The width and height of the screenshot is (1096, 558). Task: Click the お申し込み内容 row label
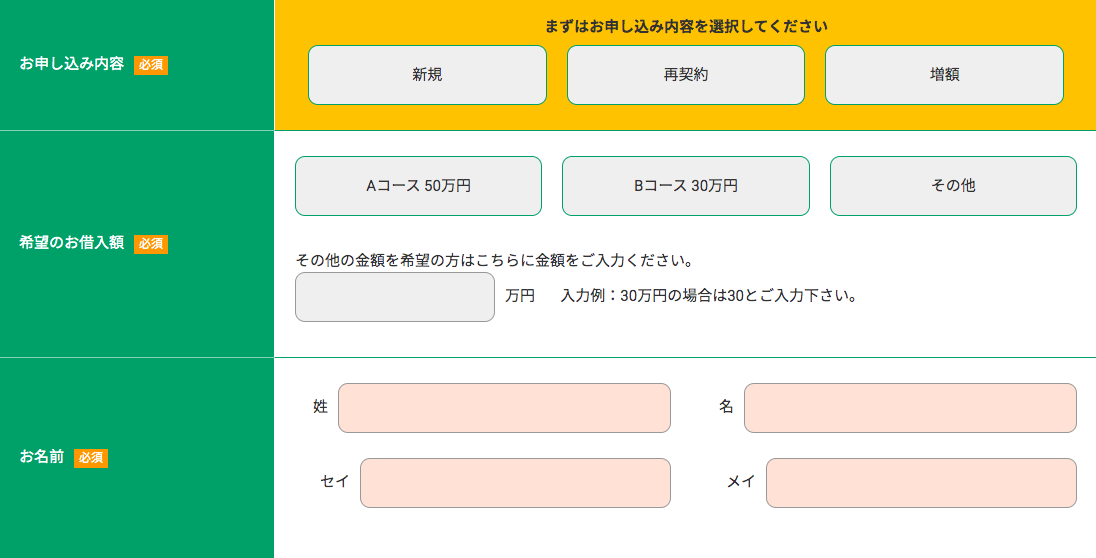(x=72, y=64)
